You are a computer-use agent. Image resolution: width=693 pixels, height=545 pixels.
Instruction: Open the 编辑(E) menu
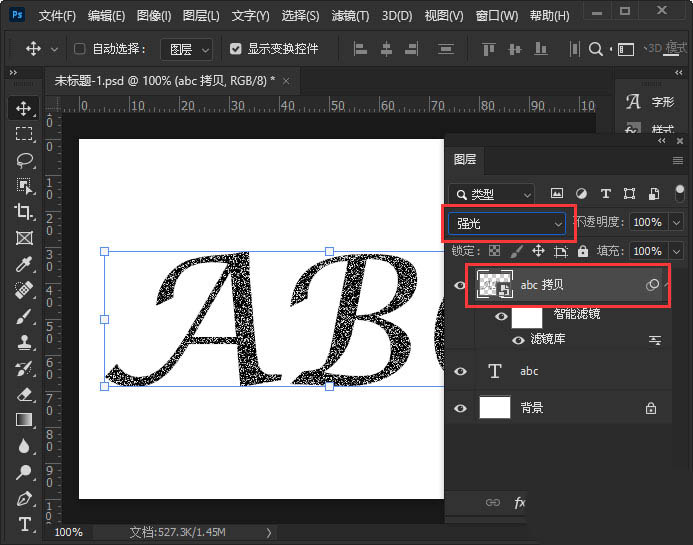[106, 16]
